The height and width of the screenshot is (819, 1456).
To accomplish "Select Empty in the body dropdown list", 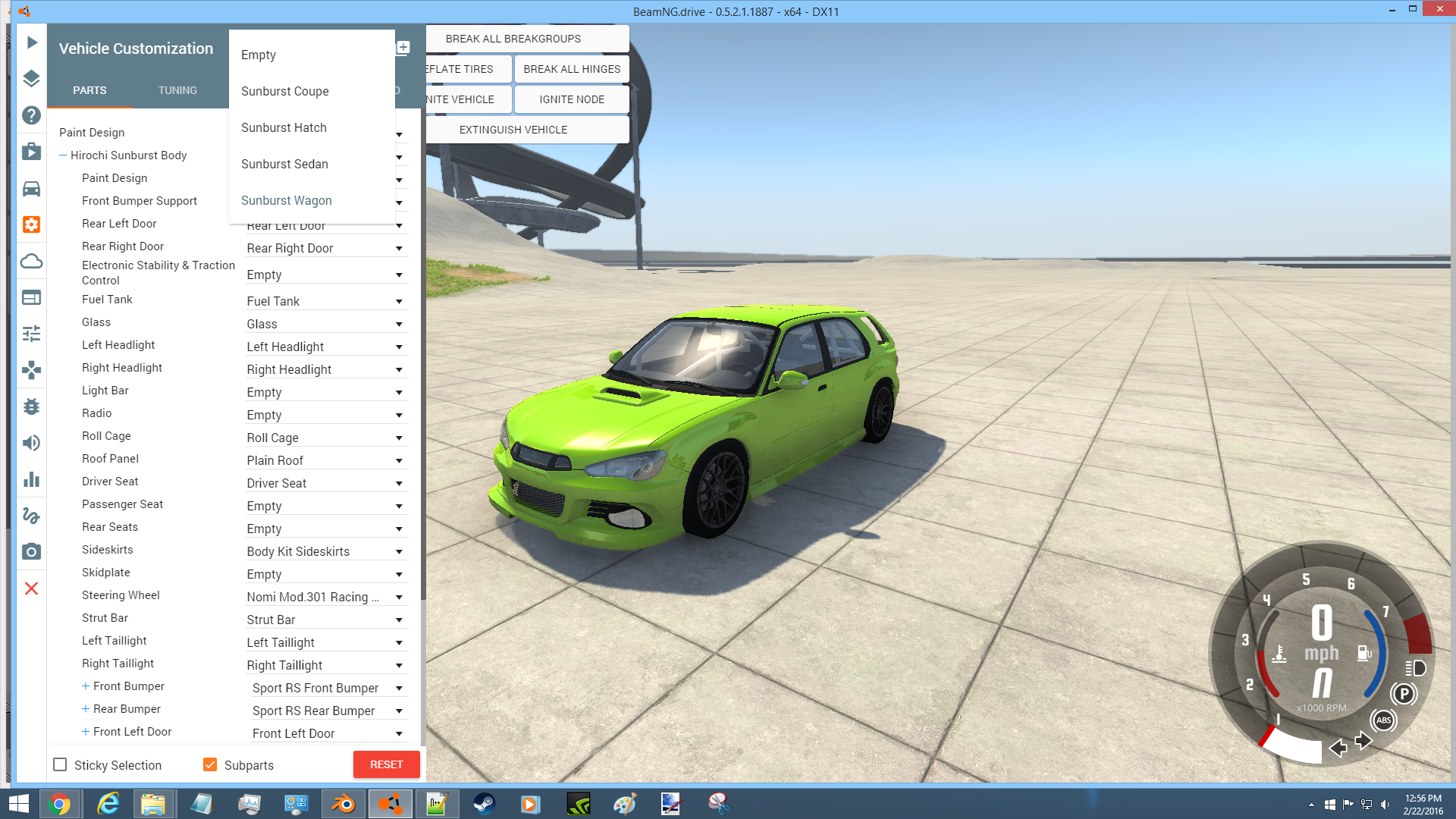I will (x=312, y=55).
